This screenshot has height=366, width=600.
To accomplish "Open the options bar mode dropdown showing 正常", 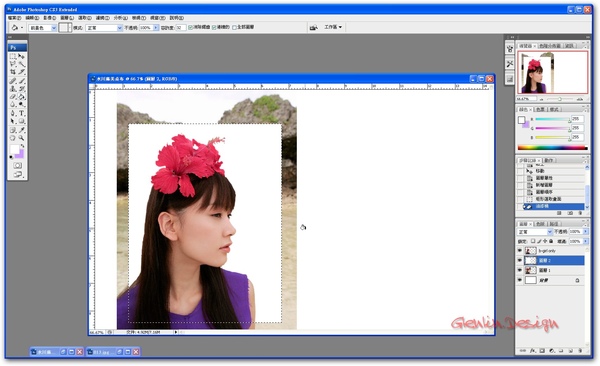I will pyautogui.click(x=103, y=28).
